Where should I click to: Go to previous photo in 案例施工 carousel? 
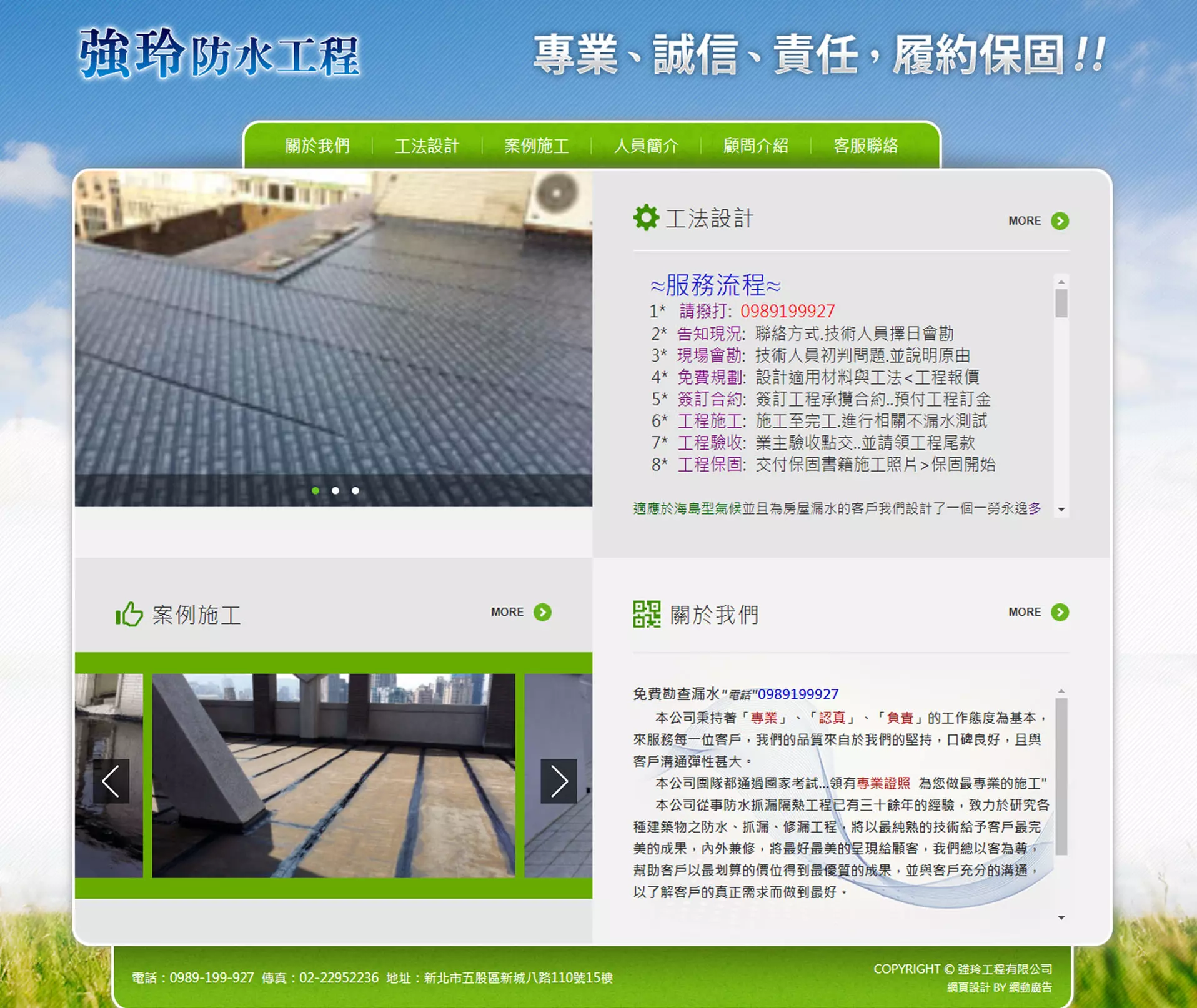point(111,781)
